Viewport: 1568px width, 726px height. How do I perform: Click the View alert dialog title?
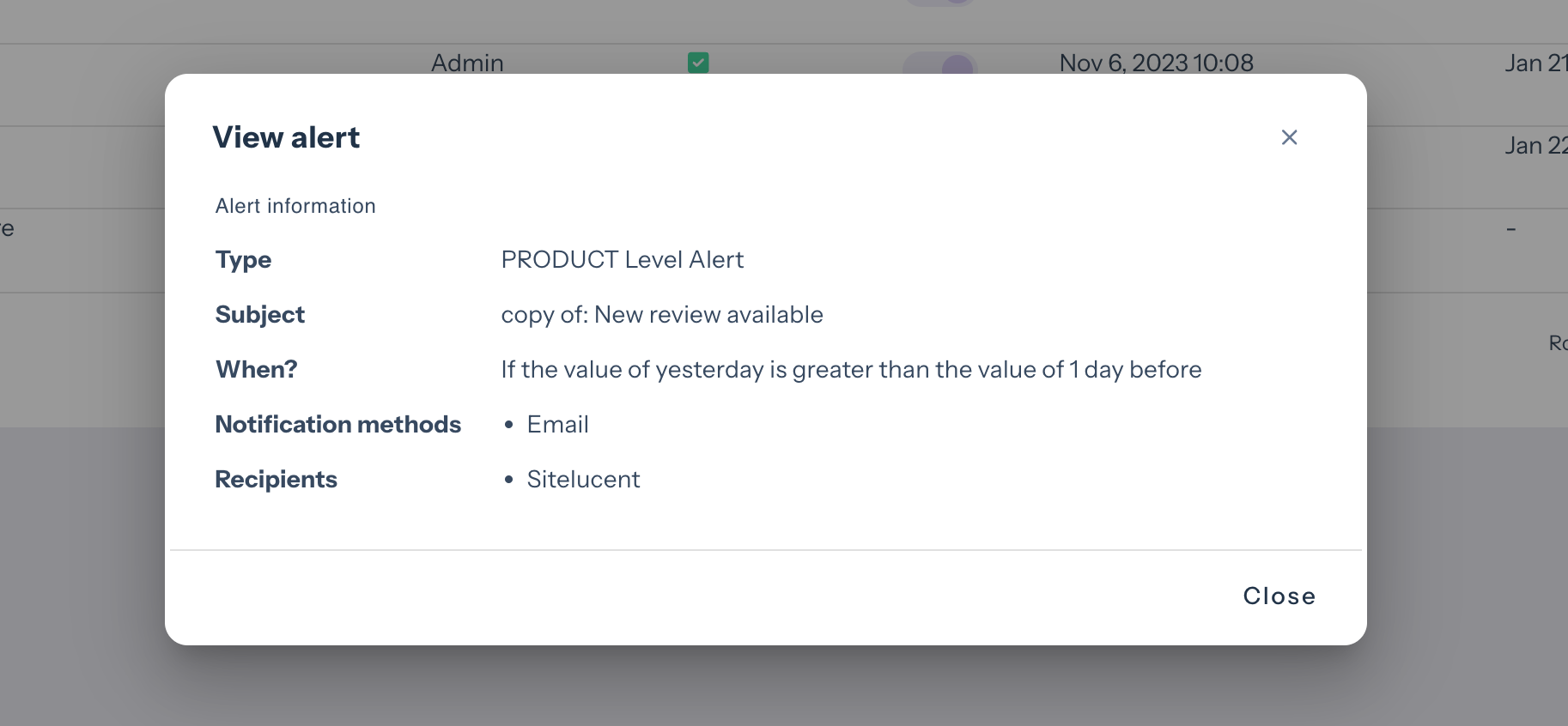tap(286, 137)
